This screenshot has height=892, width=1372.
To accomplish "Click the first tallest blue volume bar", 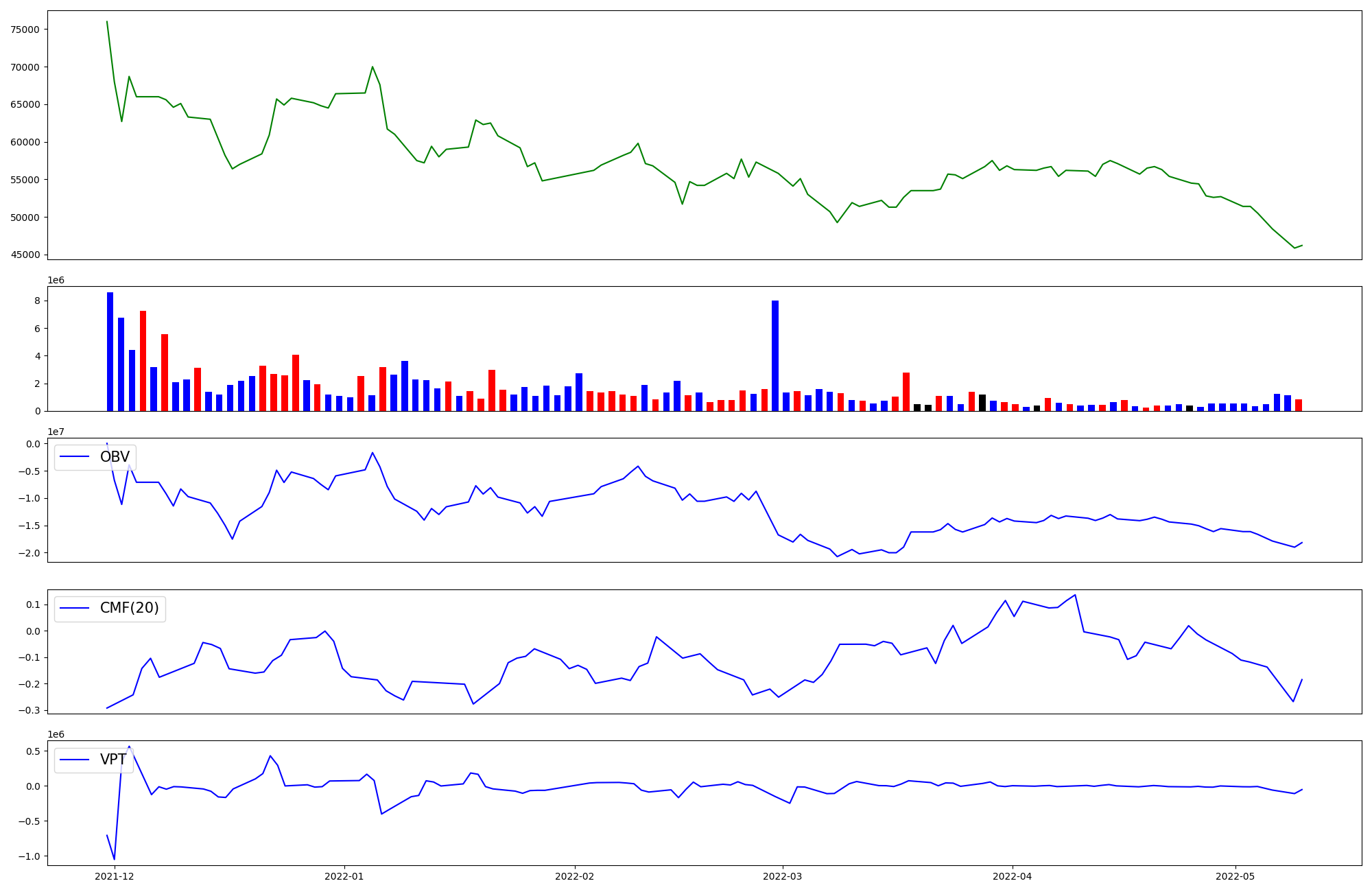I will pyautogui.click(x=110, y=351).
